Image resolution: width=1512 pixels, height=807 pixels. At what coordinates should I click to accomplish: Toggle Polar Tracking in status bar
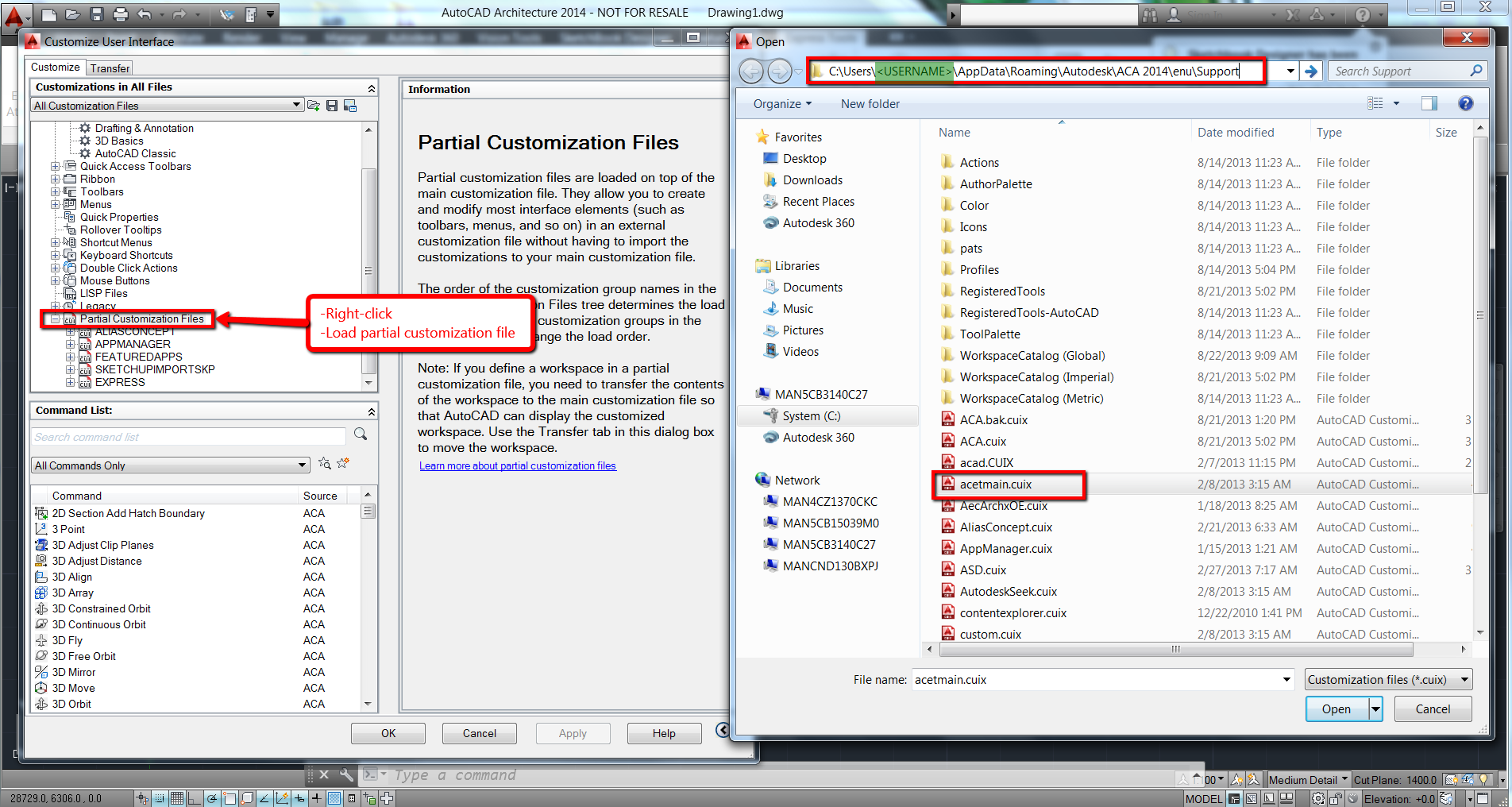coord(212,798)
